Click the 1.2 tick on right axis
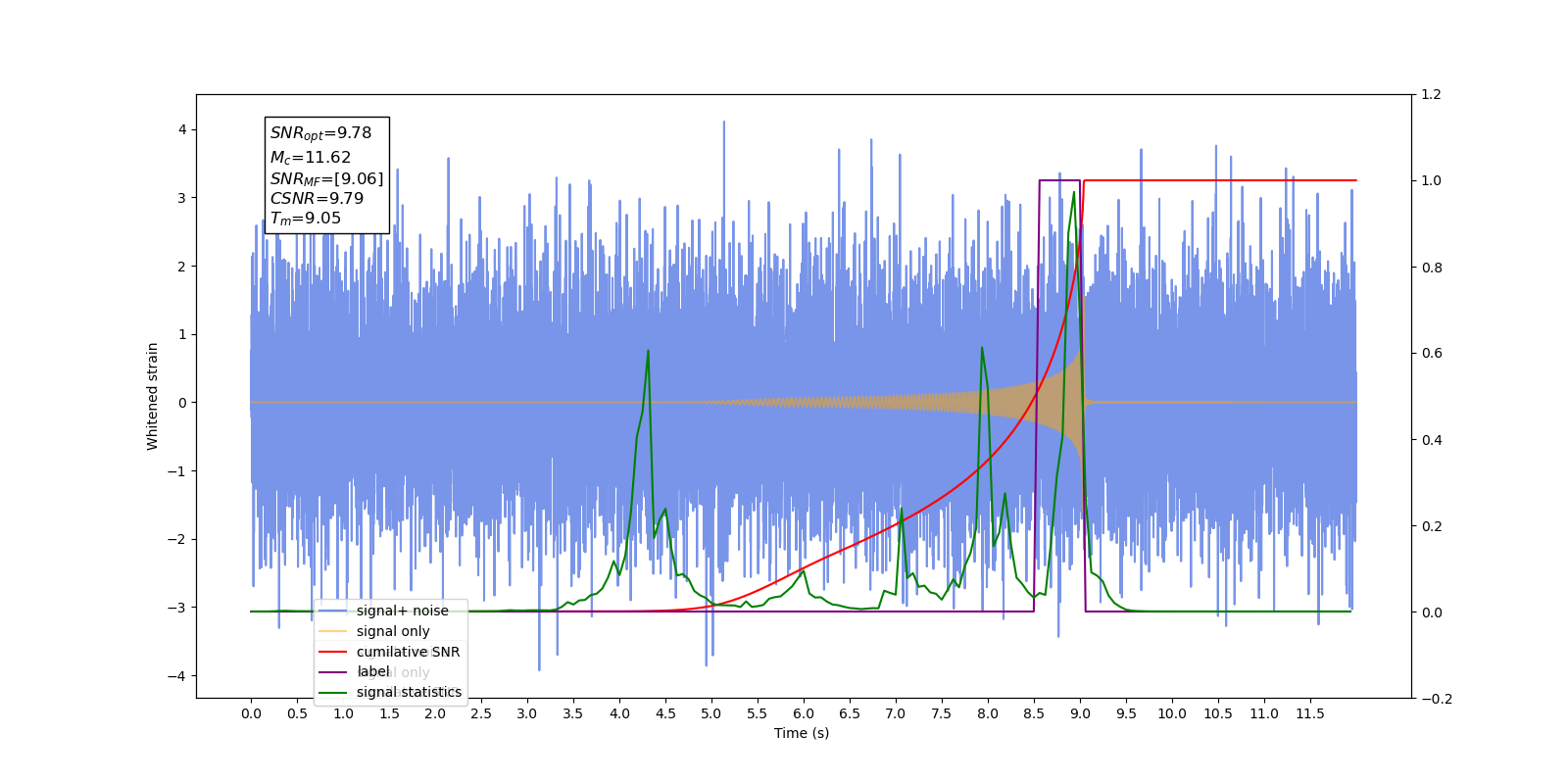Screen dimensions: 1568x784 click(x=1431, y=95)
